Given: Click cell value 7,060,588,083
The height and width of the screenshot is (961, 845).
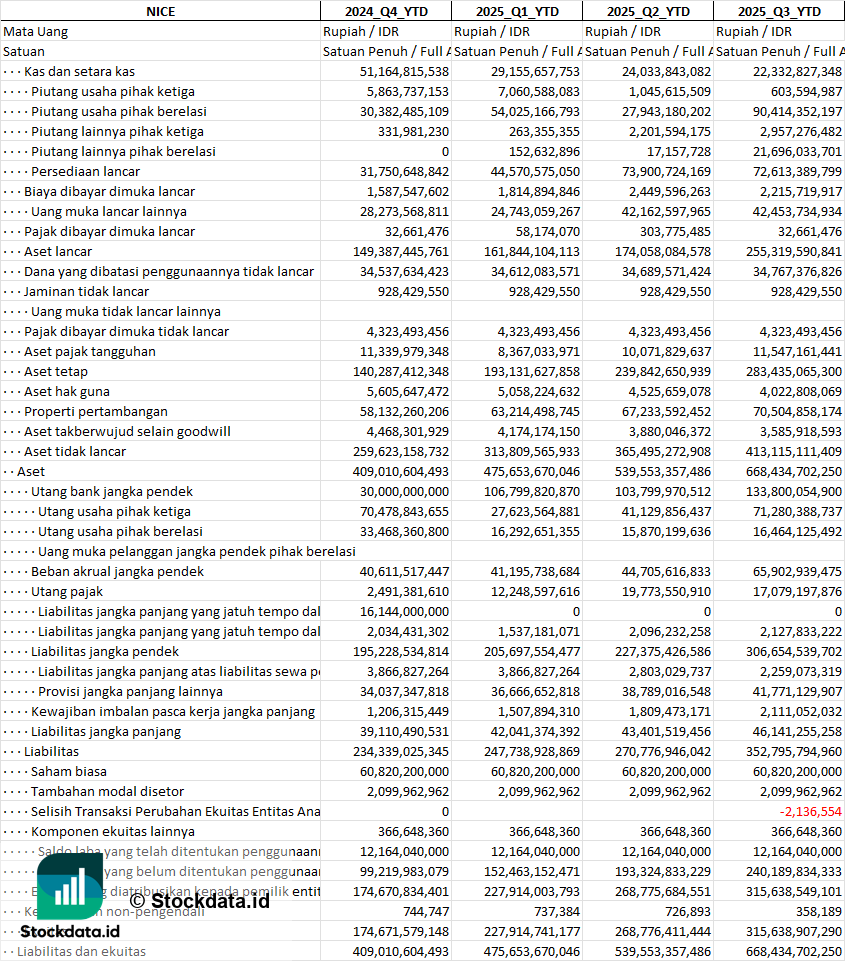Looking at the screenshot, I should [535, 92].
